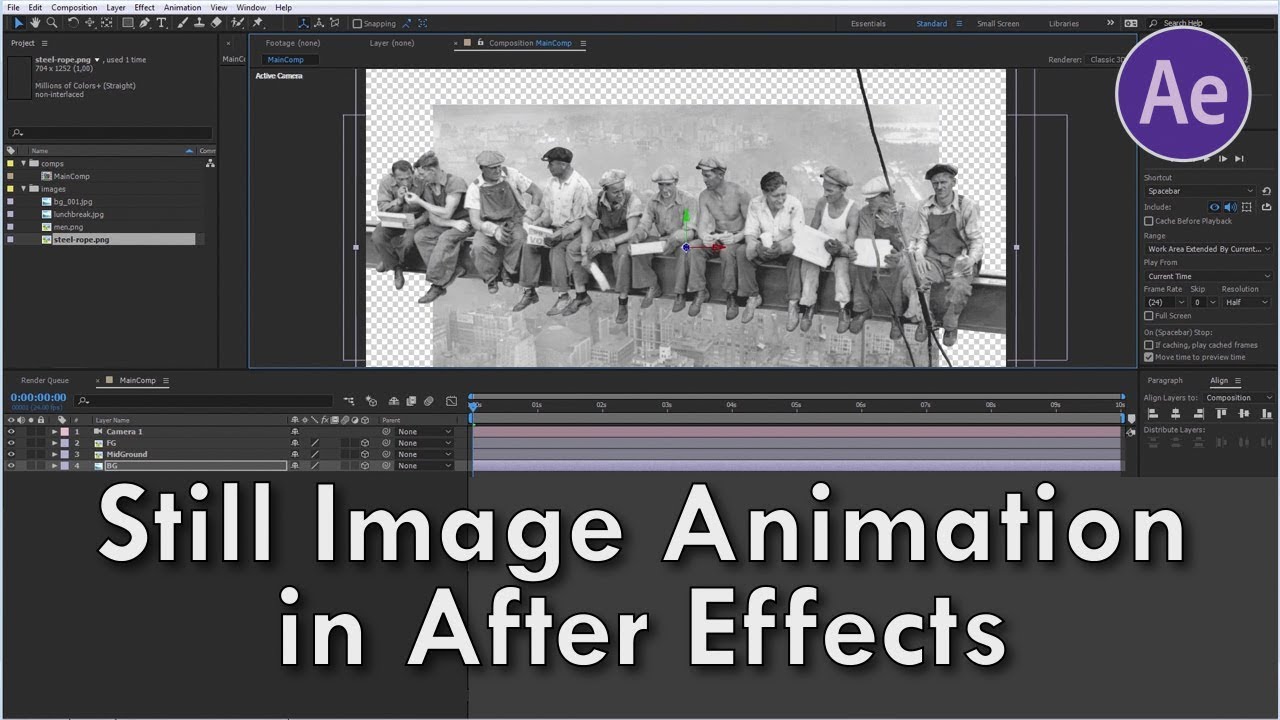Open Align Layers to Composition dropdown
The width and height of the screenshot is (1280, 720).
pos(1238,398)
